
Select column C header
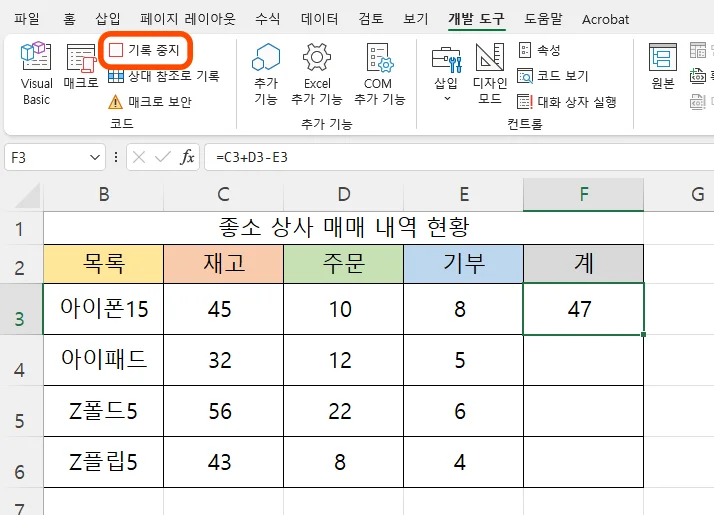[223, 194]
